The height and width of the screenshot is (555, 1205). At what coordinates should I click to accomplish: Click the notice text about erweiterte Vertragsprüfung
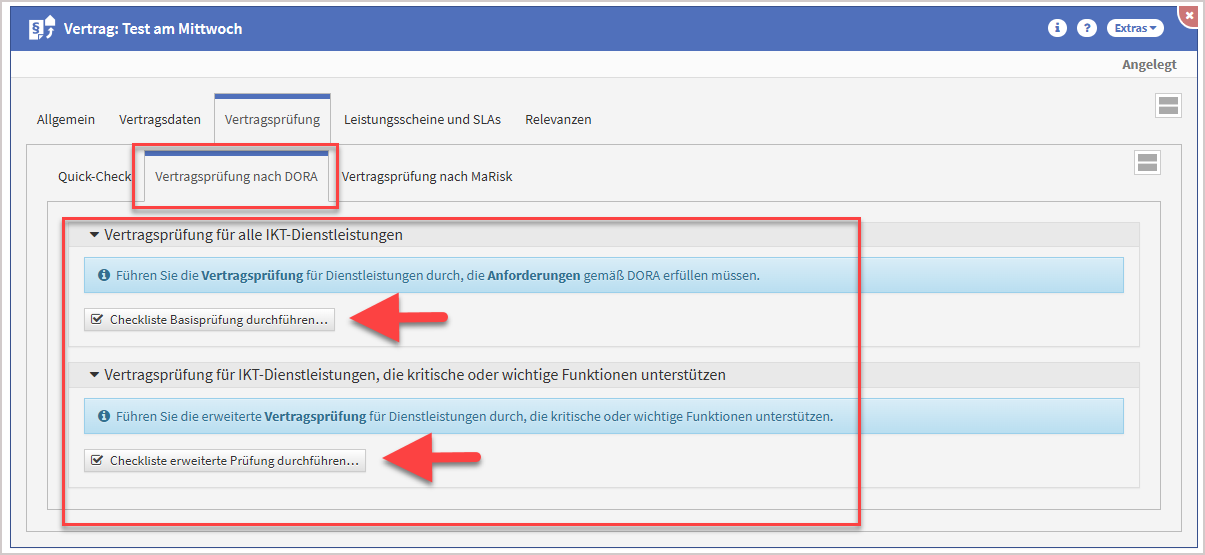coord(474,415)
